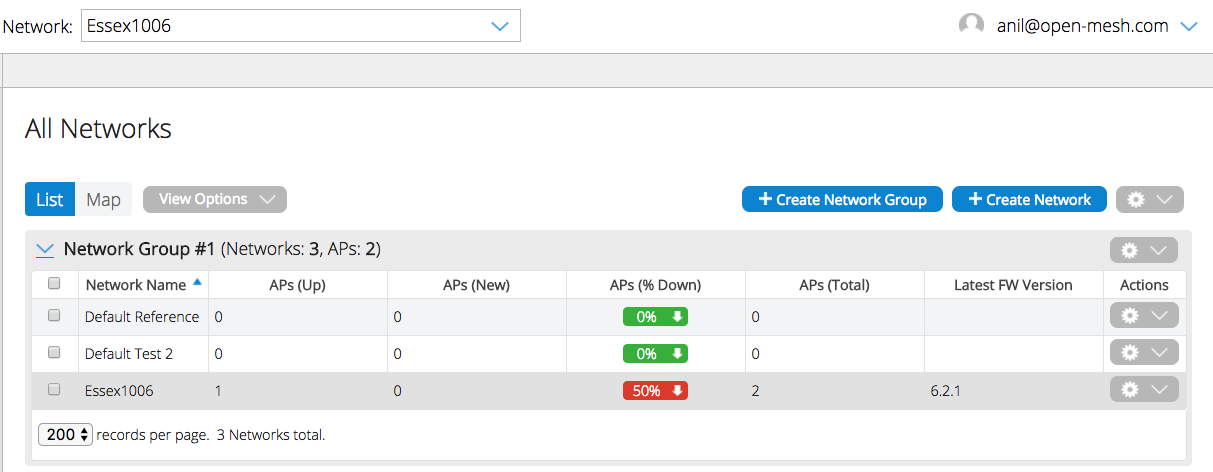This screenshot has width=1213, height=472.
Task: Click the Create Network button
Action: pos(1029,199)
